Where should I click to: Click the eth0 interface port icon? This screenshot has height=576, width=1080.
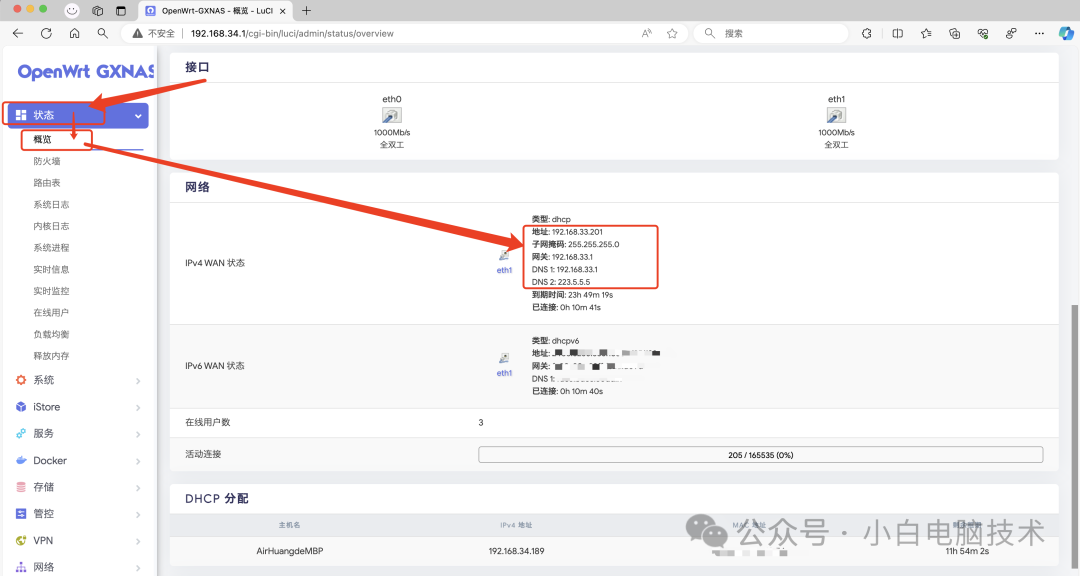391,116
